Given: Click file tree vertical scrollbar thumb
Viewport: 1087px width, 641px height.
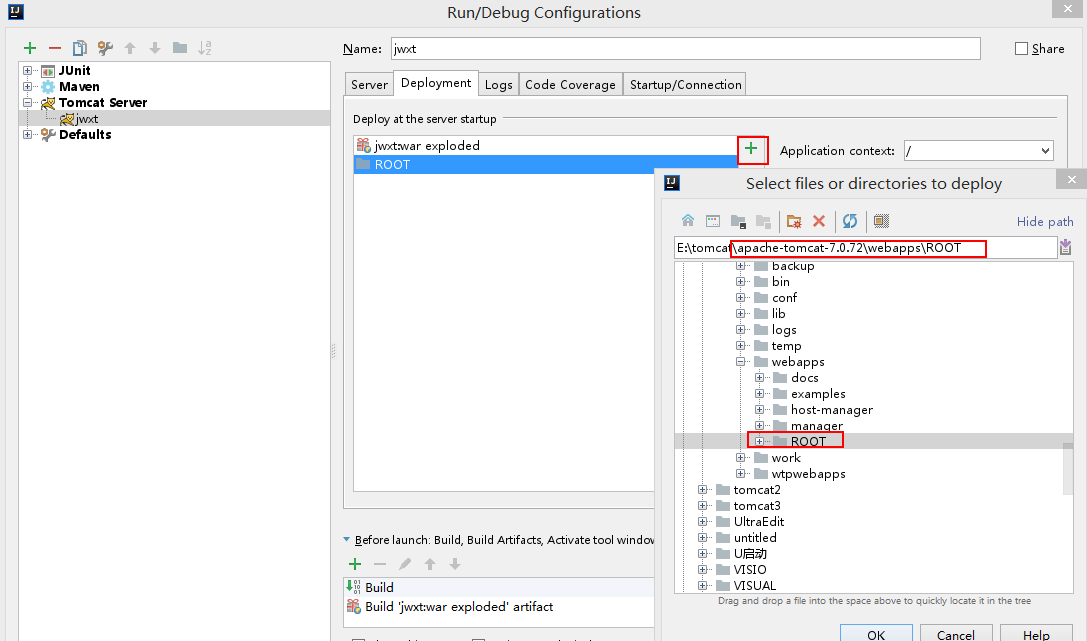Looking at the screenshot, I should (1068, 469).
